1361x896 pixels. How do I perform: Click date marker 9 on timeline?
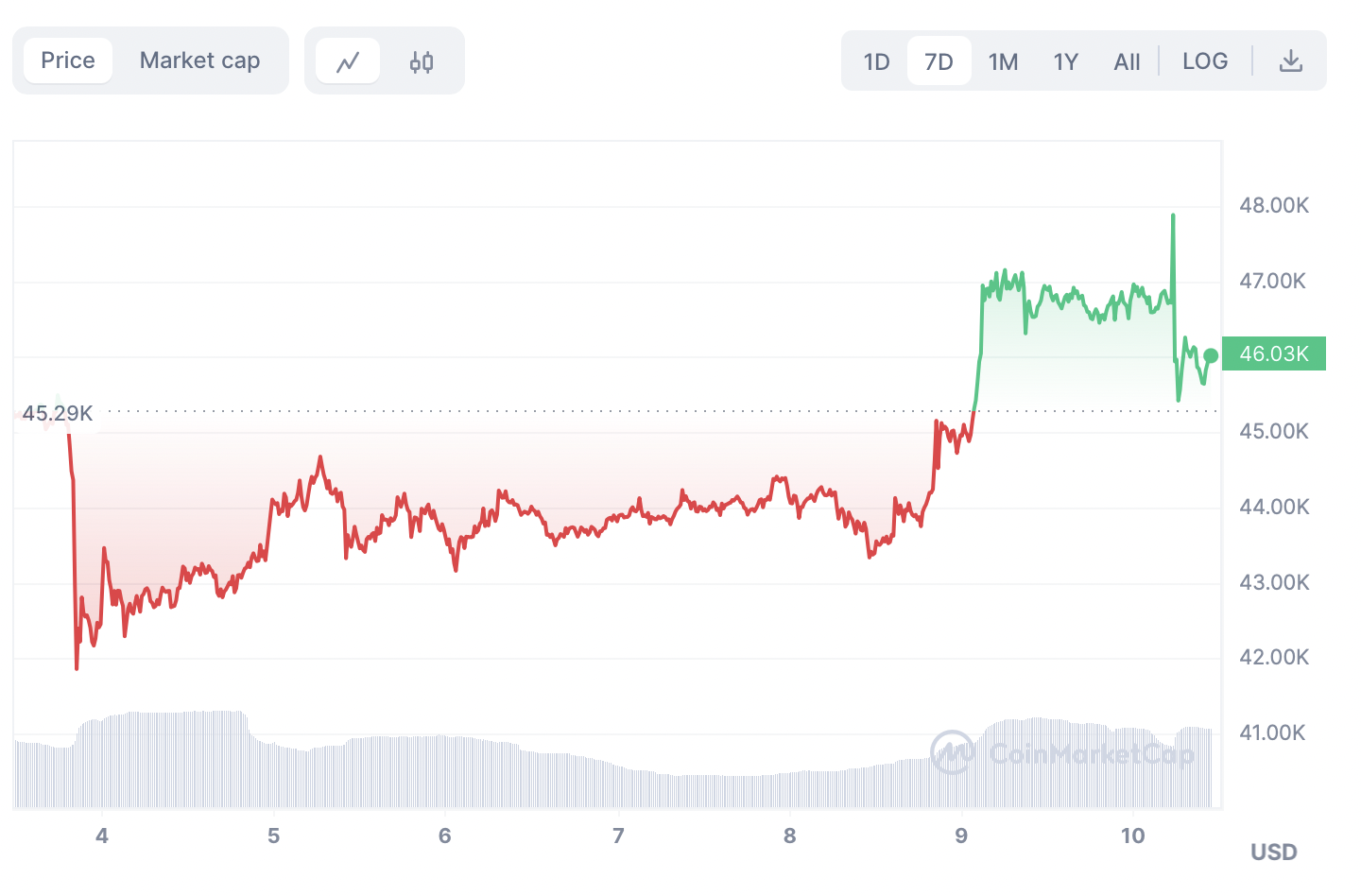[x=961, y=836]
